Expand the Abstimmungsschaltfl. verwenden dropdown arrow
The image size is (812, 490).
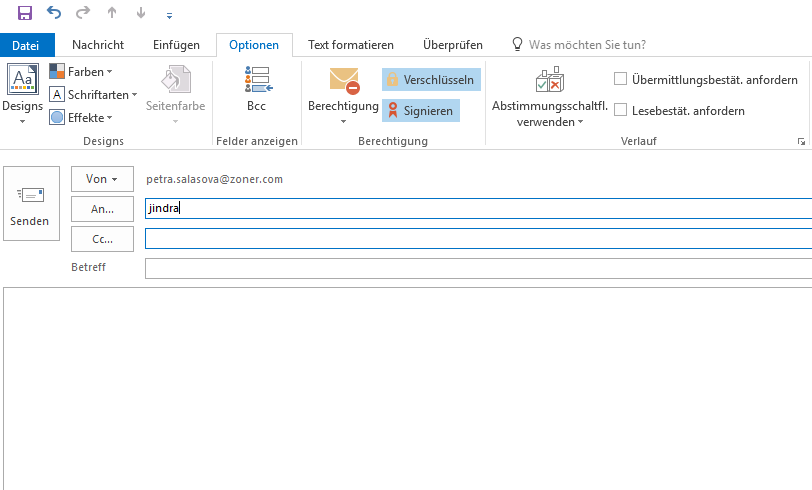pyautogui.click(x=581, y=122)
